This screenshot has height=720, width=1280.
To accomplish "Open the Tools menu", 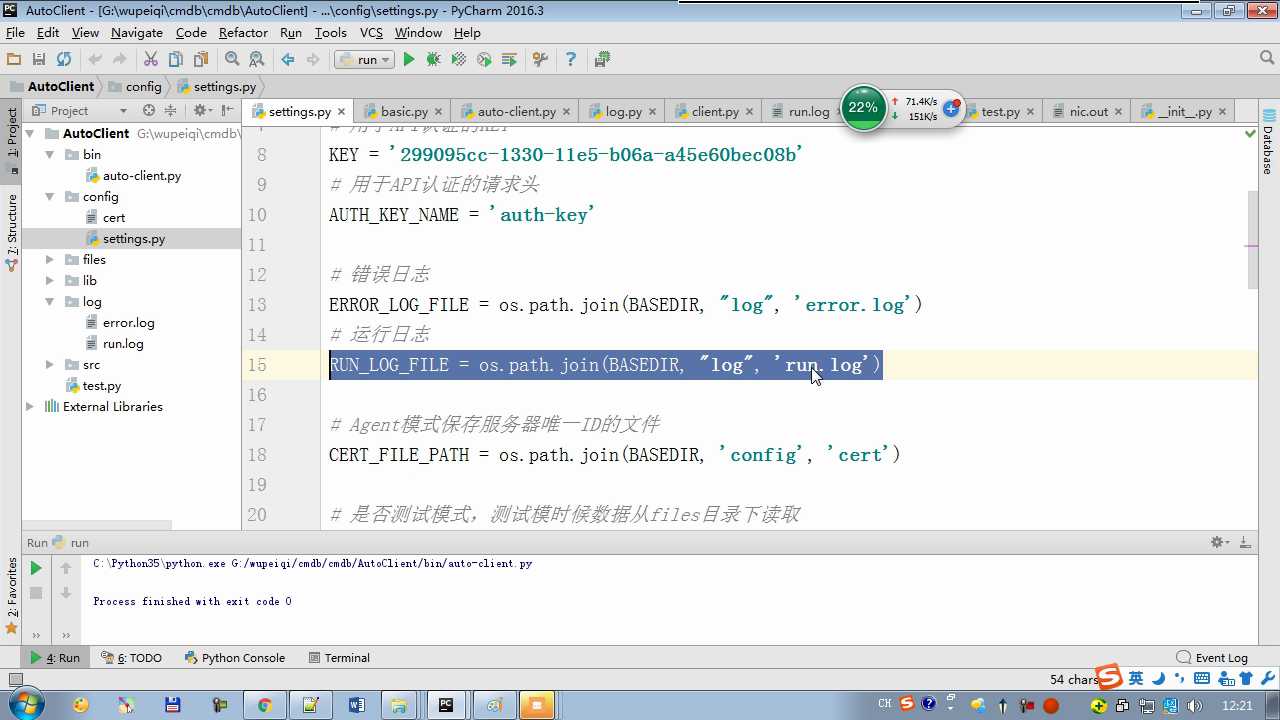I will [330, 33].
